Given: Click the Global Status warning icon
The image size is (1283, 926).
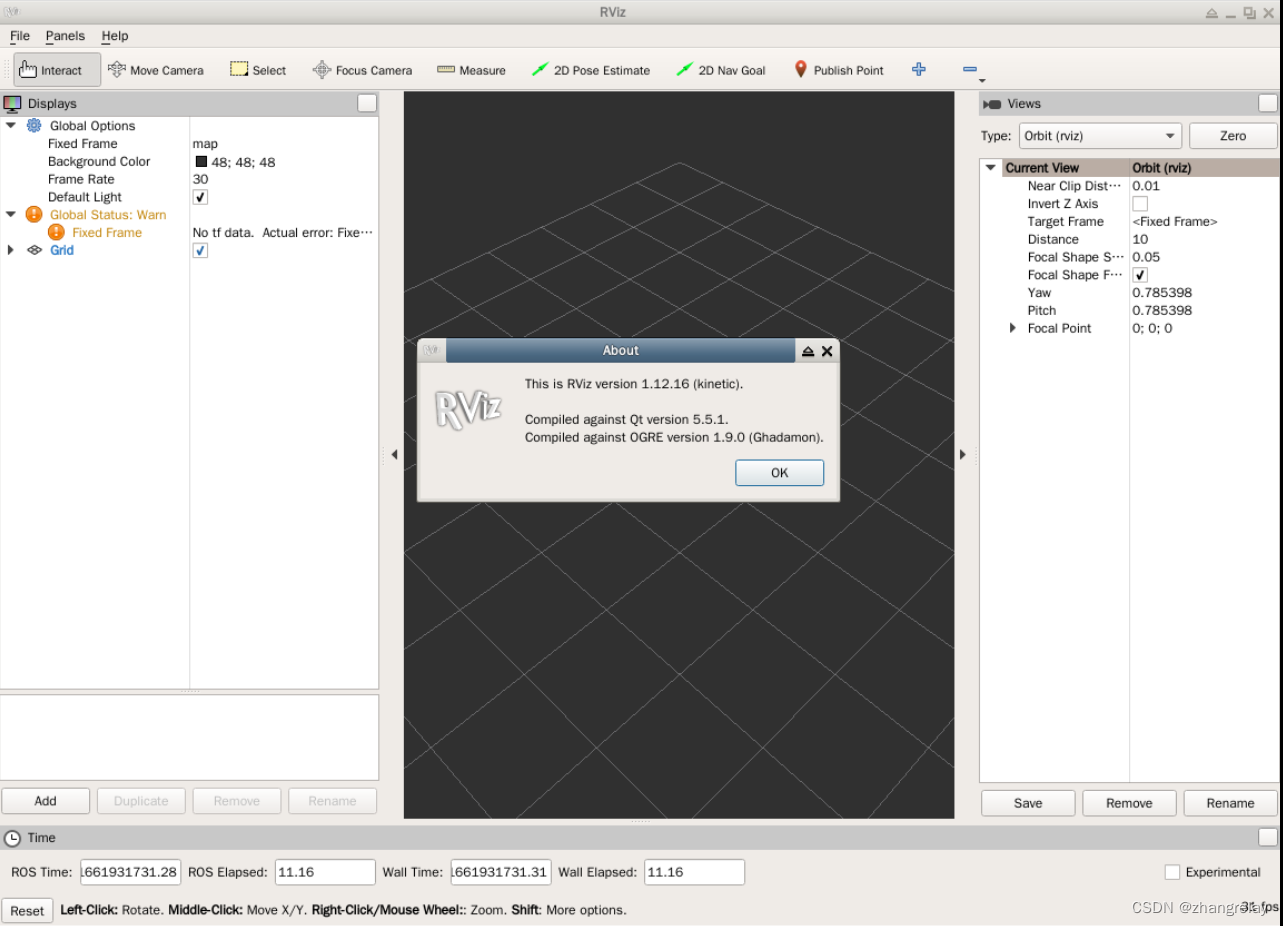Looking at the screenshot, I should pyautogui.click(x=34, y=214).
